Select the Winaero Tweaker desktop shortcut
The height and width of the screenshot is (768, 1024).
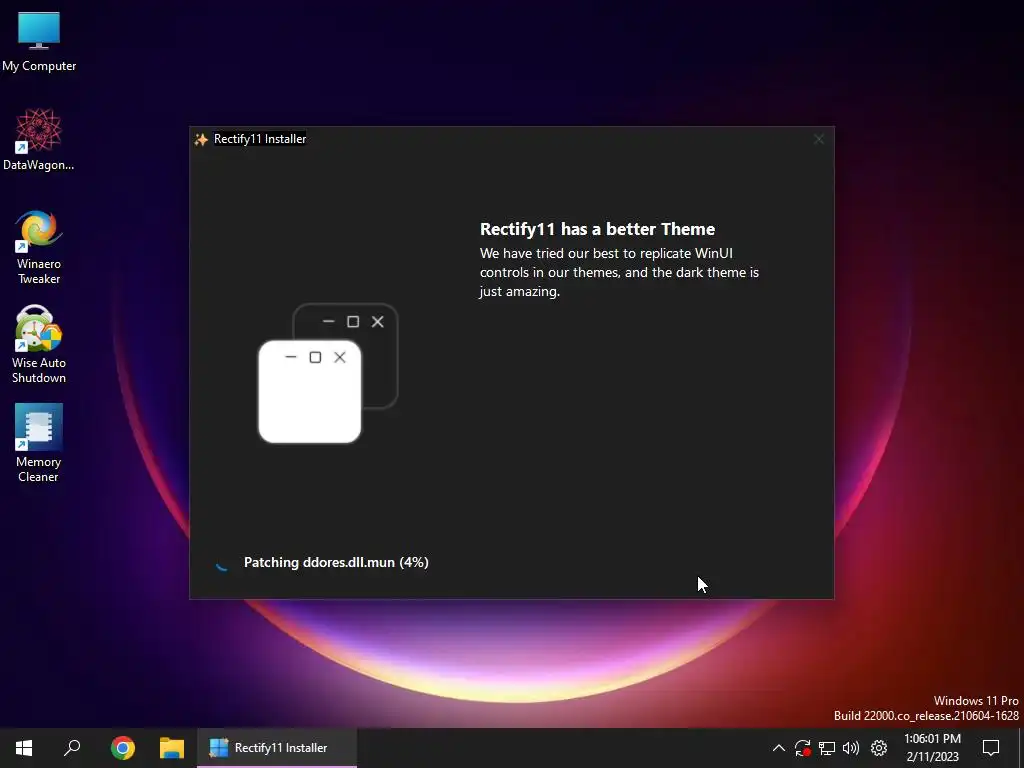(39, 247)
